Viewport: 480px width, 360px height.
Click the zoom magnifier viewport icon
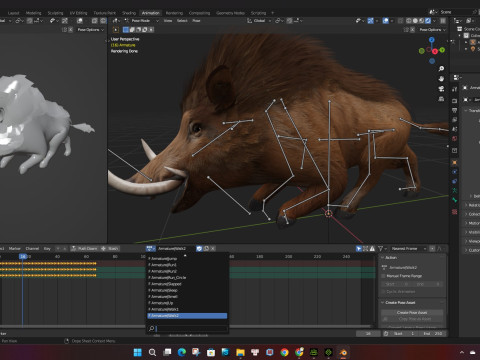(441, 69)
